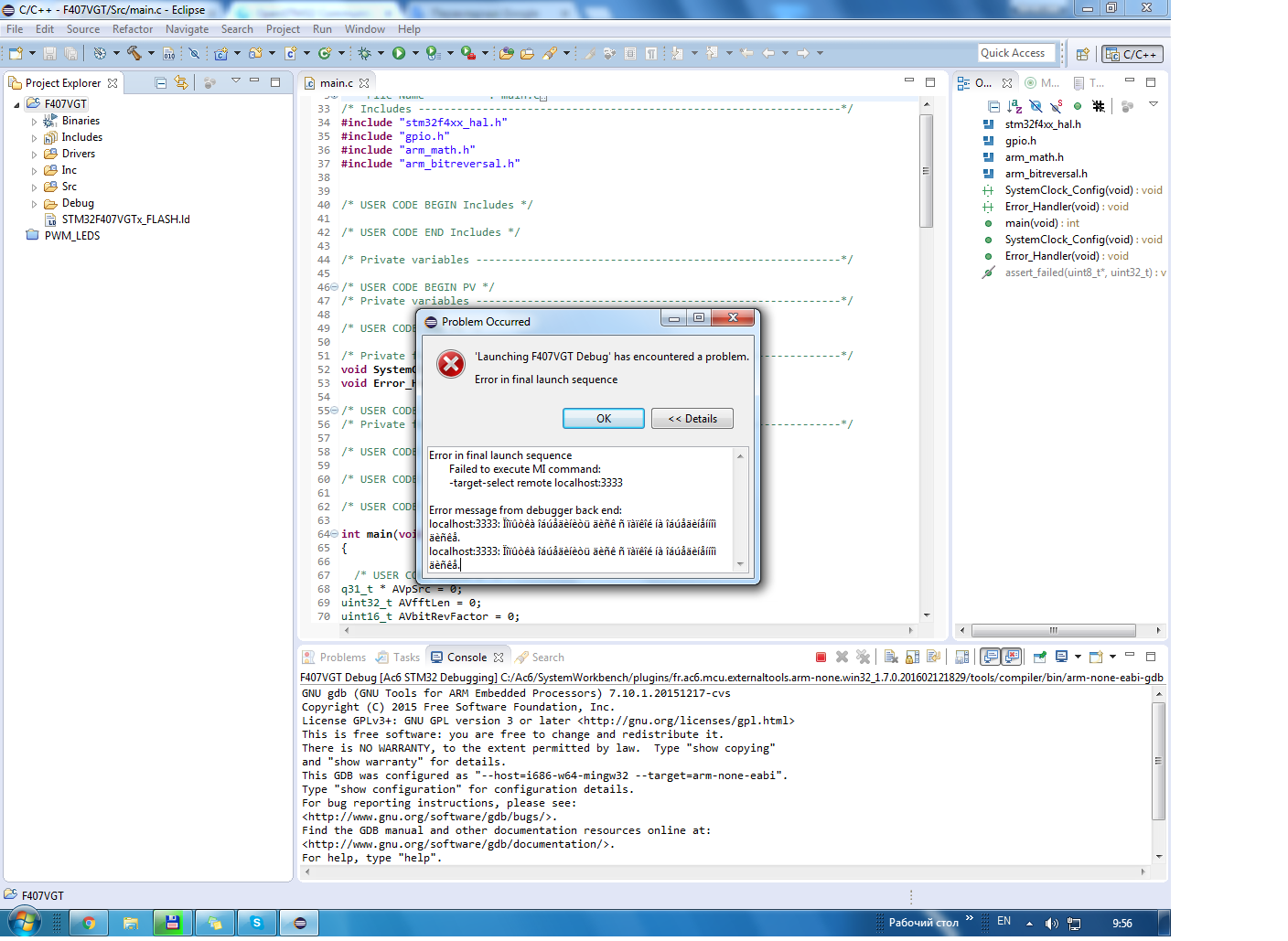Expand the Drivers folder in the tree
Image resolution: width=1288 pixels, height=941 pixels.
(35, 155)
